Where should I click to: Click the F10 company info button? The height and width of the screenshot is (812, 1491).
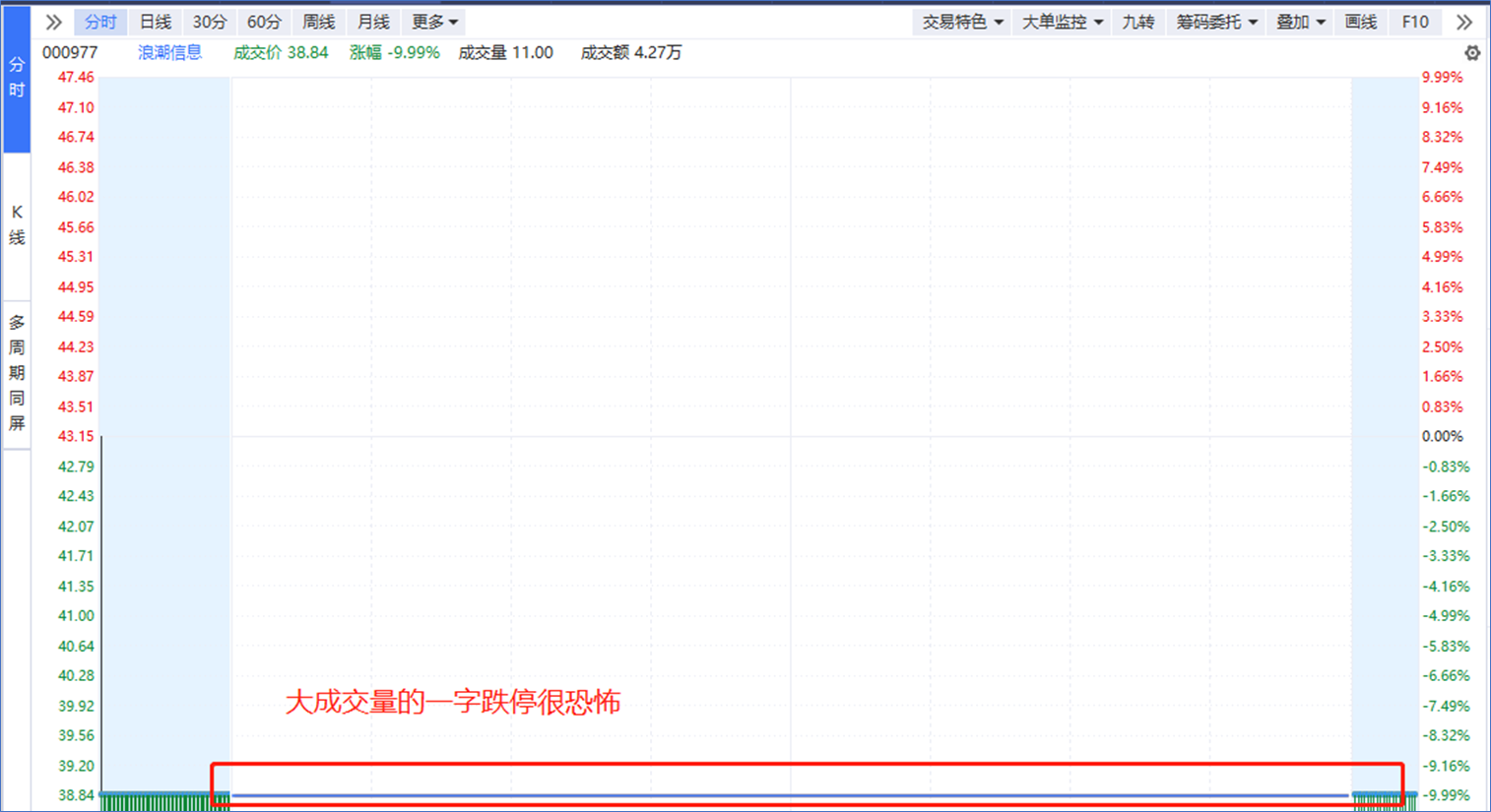point(1414,22)
